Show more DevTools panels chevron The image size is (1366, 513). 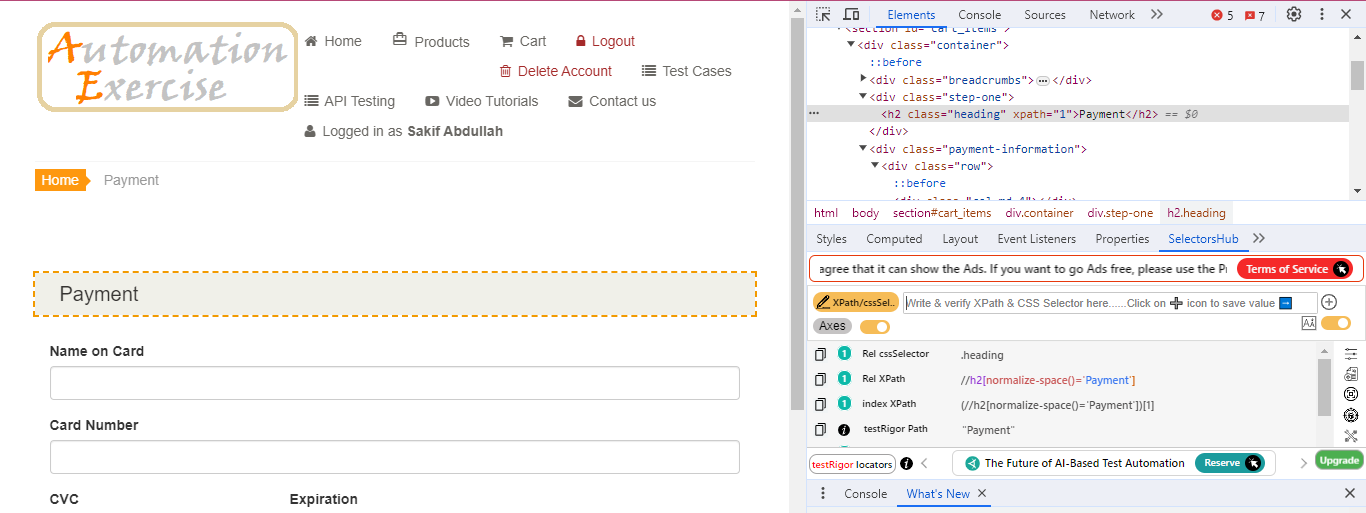[1157, 14]
